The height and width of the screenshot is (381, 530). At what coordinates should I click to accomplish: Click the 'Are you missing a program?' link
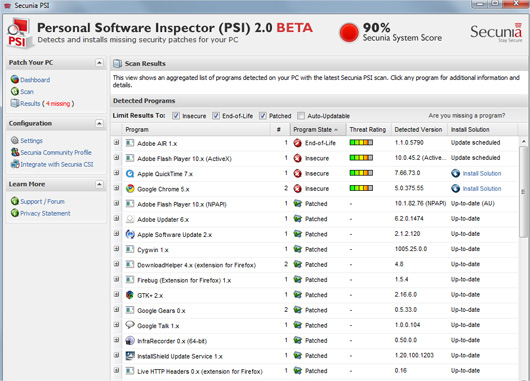pyautogui.click(x=467, y=116)
